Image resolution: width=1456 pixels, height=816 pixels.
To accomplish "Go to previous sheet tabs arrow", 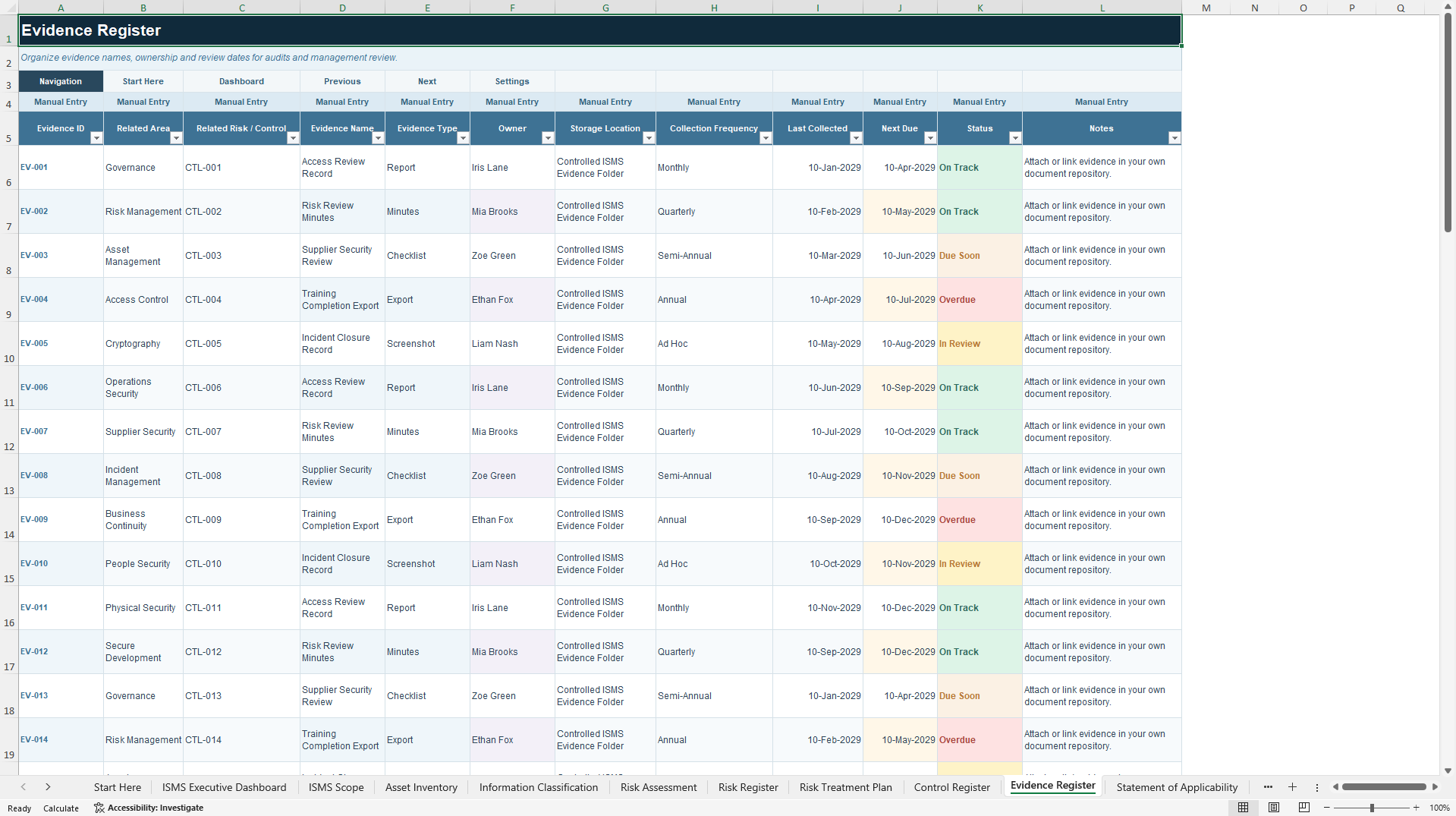I will click(x=24, y=787).
